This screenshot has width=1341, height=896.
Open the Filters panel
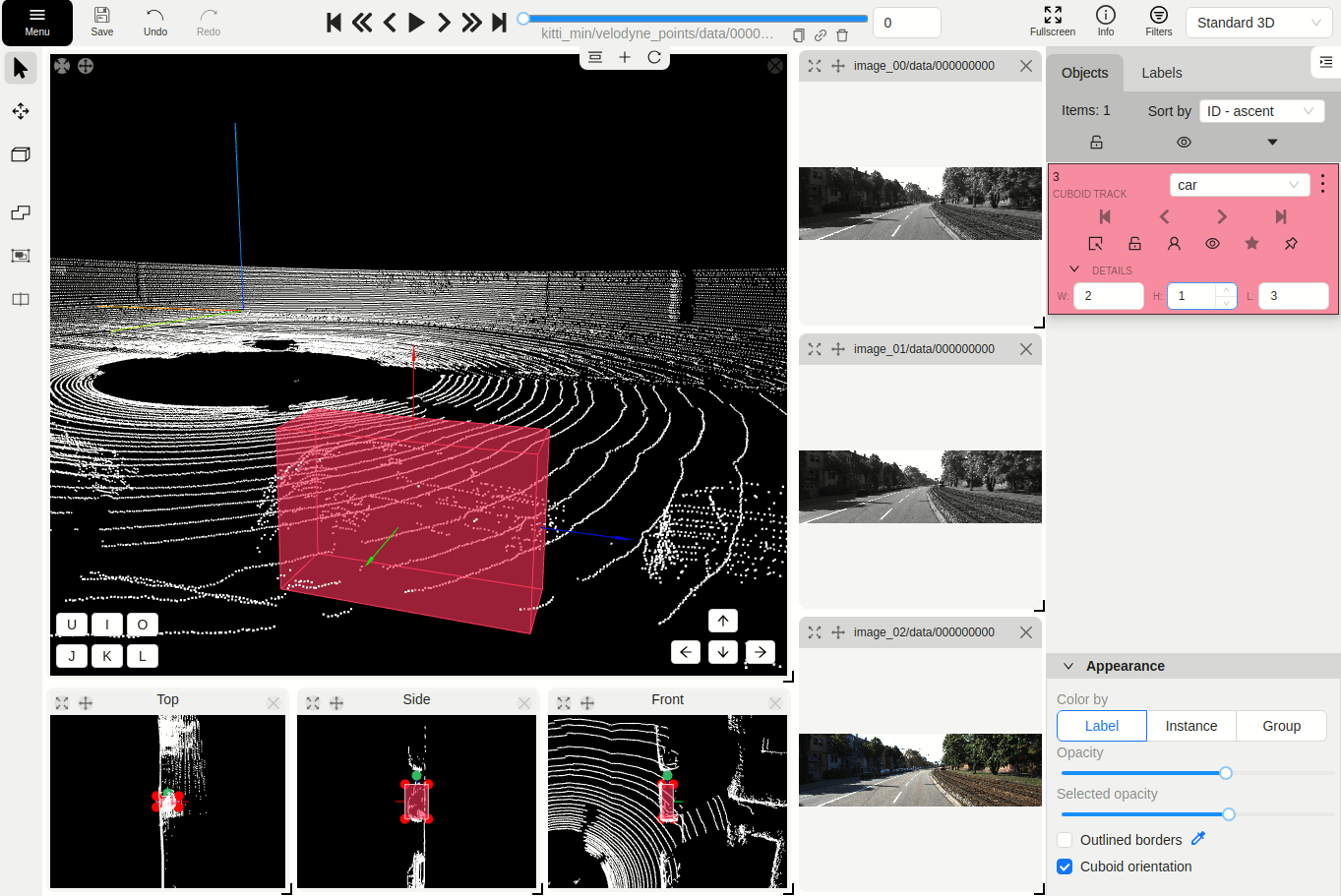point(1158,22)
